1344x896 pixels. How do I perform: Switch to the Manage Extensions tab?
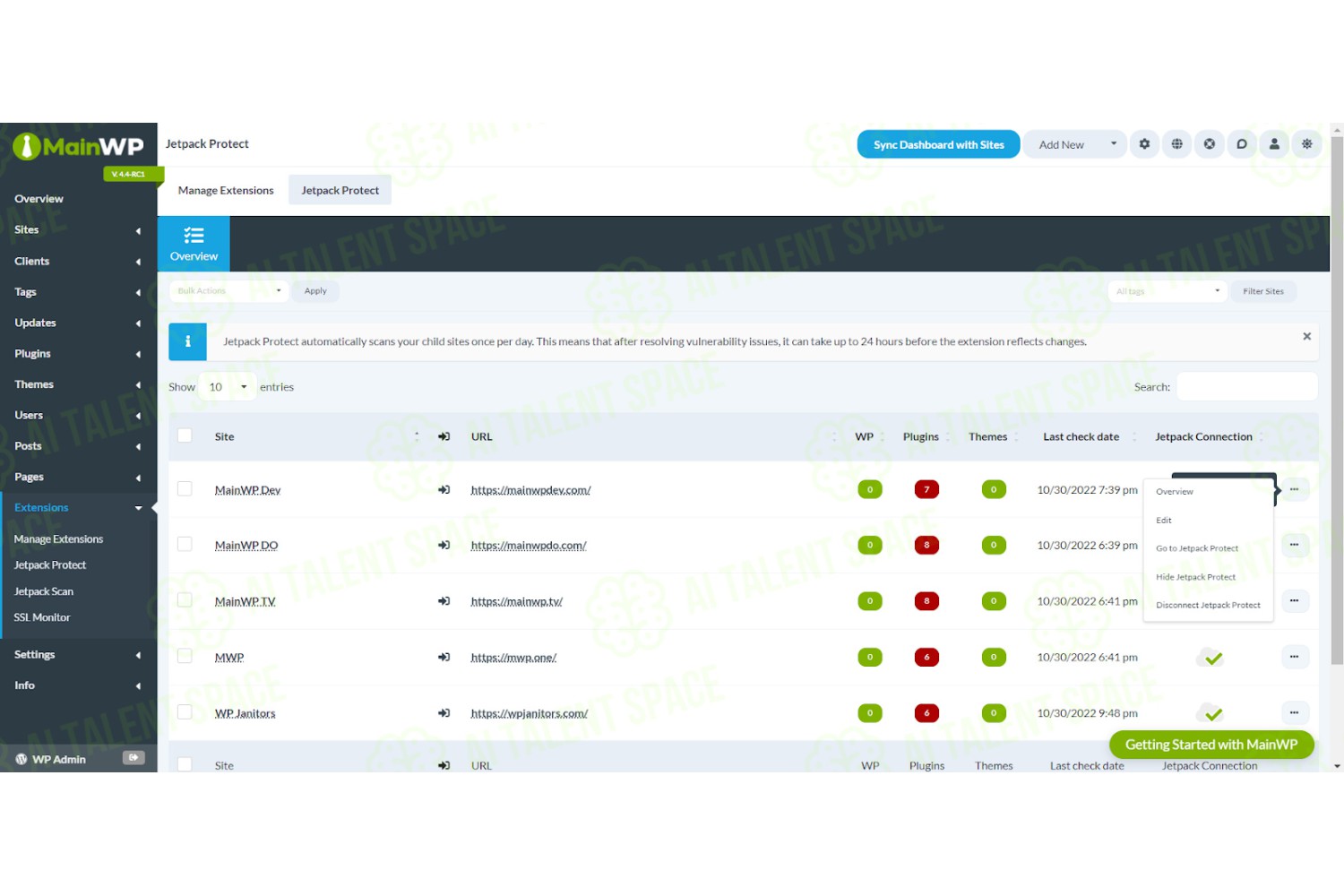point(226,190)
